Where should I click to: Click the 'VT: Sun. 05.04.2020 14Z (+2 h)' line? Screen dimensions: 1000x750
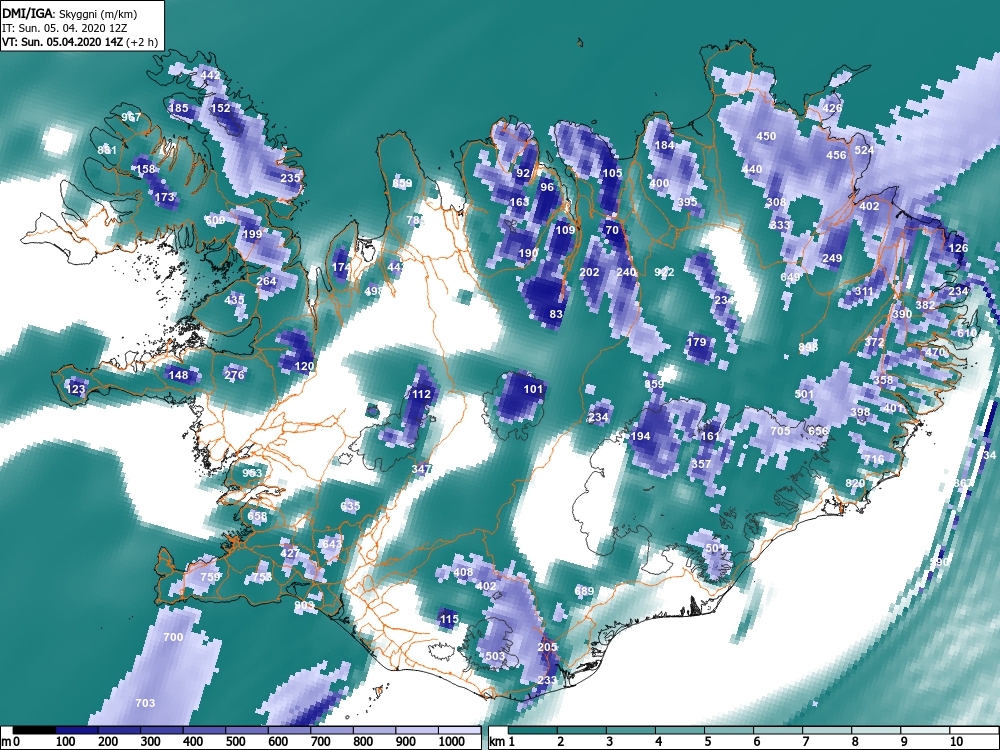[80, 42]
